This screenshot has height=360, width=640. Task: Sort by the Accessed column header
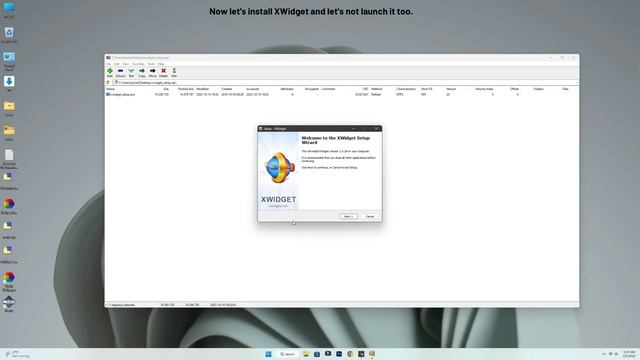click(x=253, y=89)
